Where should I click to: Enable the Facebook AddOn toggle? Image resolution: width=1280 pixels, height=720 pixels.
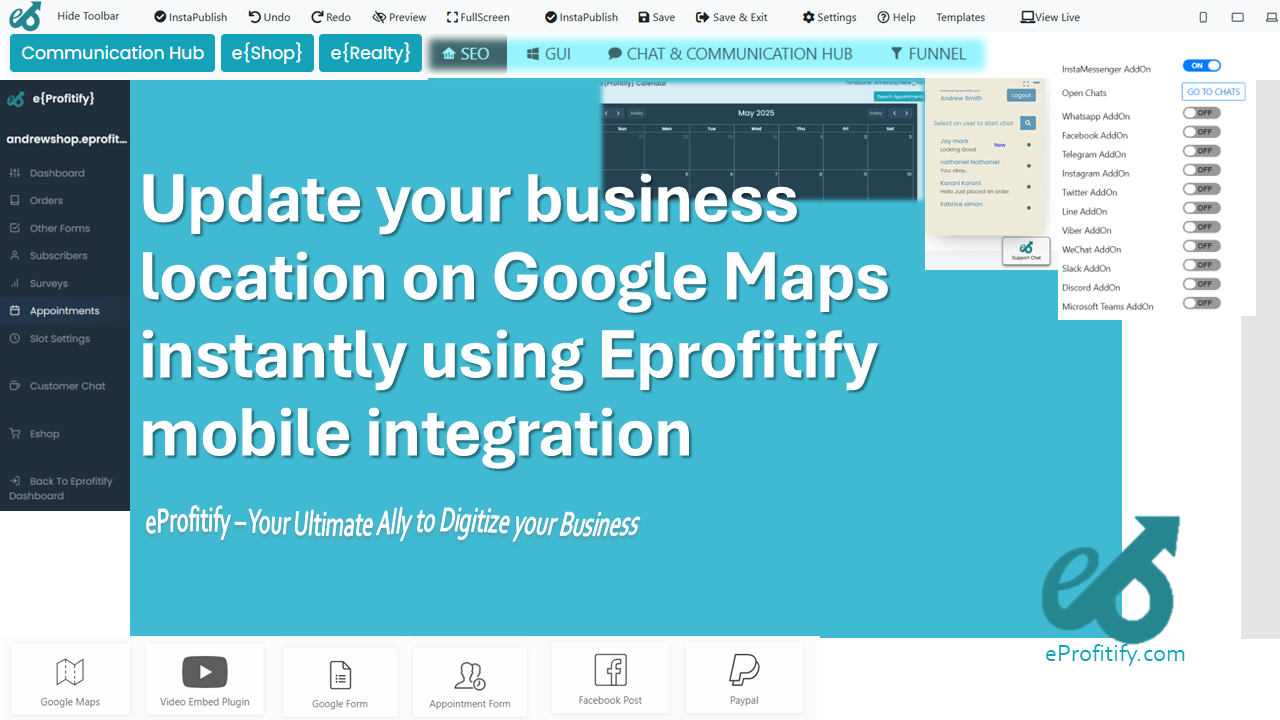pos(1201,132)
